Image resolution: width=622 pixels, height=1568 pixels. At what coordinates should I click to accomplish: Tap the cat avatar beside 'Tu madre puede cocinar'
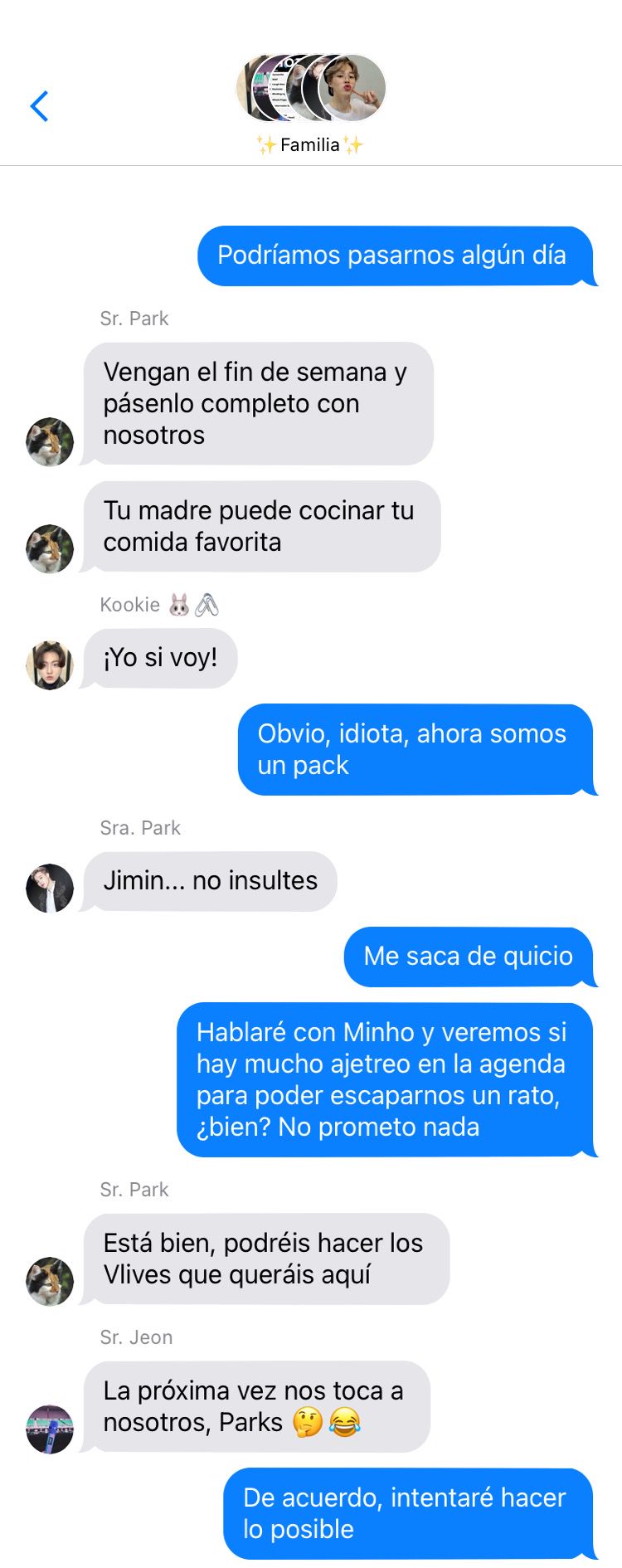(x=50, y=548)
